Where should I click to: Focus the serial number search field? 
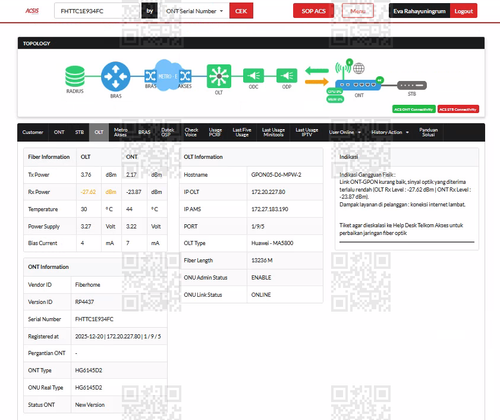coord(97,11)
